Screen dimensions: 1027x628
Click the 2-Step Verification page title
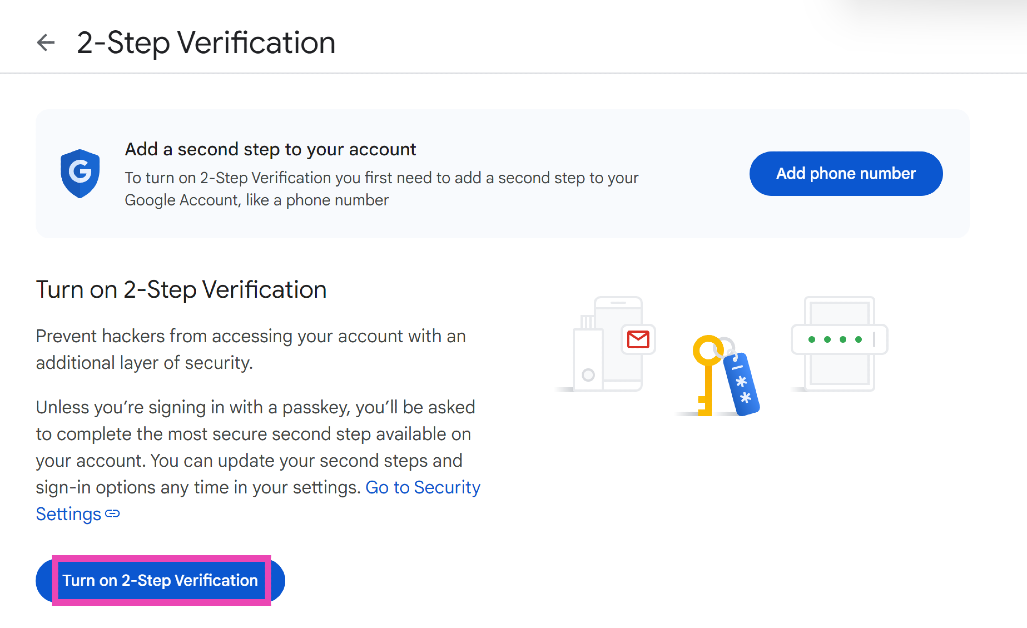point(206,43)
